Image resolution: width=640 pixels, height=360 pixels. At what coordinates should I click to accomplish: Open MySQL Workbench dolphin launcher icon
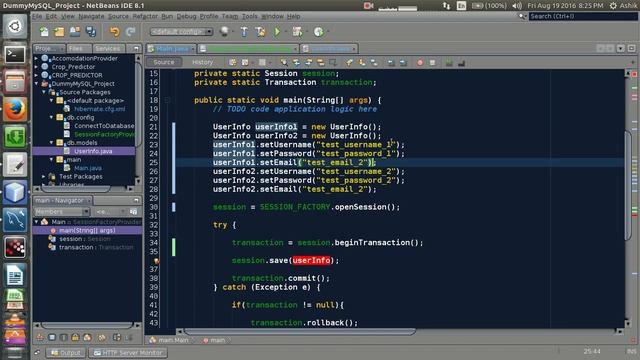[x=15, y=220]
